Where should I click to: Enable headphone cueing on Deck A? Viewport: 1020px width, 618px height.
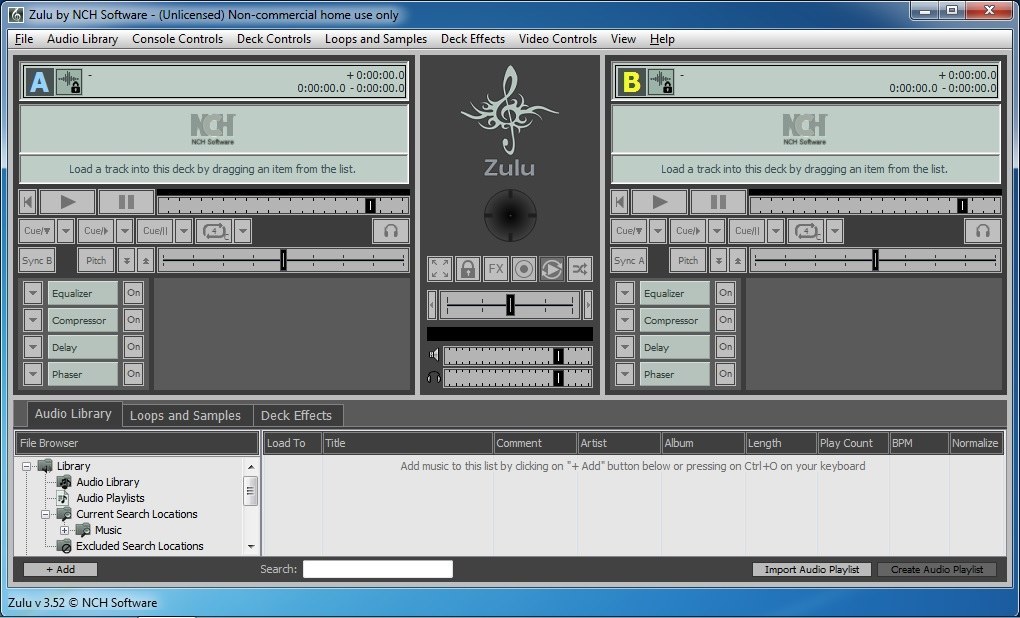coord(390,230)
